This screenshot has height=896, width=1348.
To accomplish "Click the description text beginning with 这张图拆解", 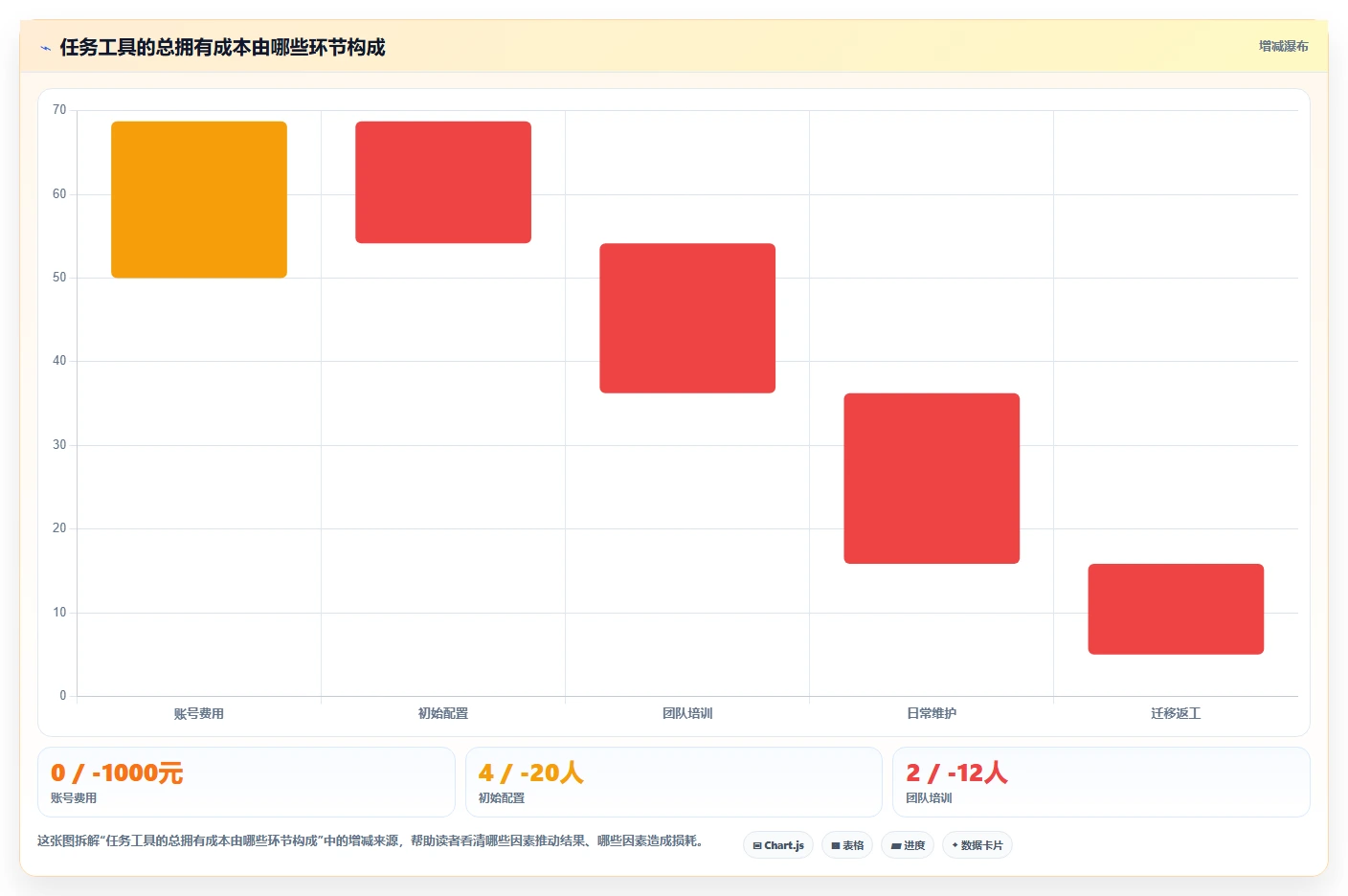I will [x=371, y=841].
